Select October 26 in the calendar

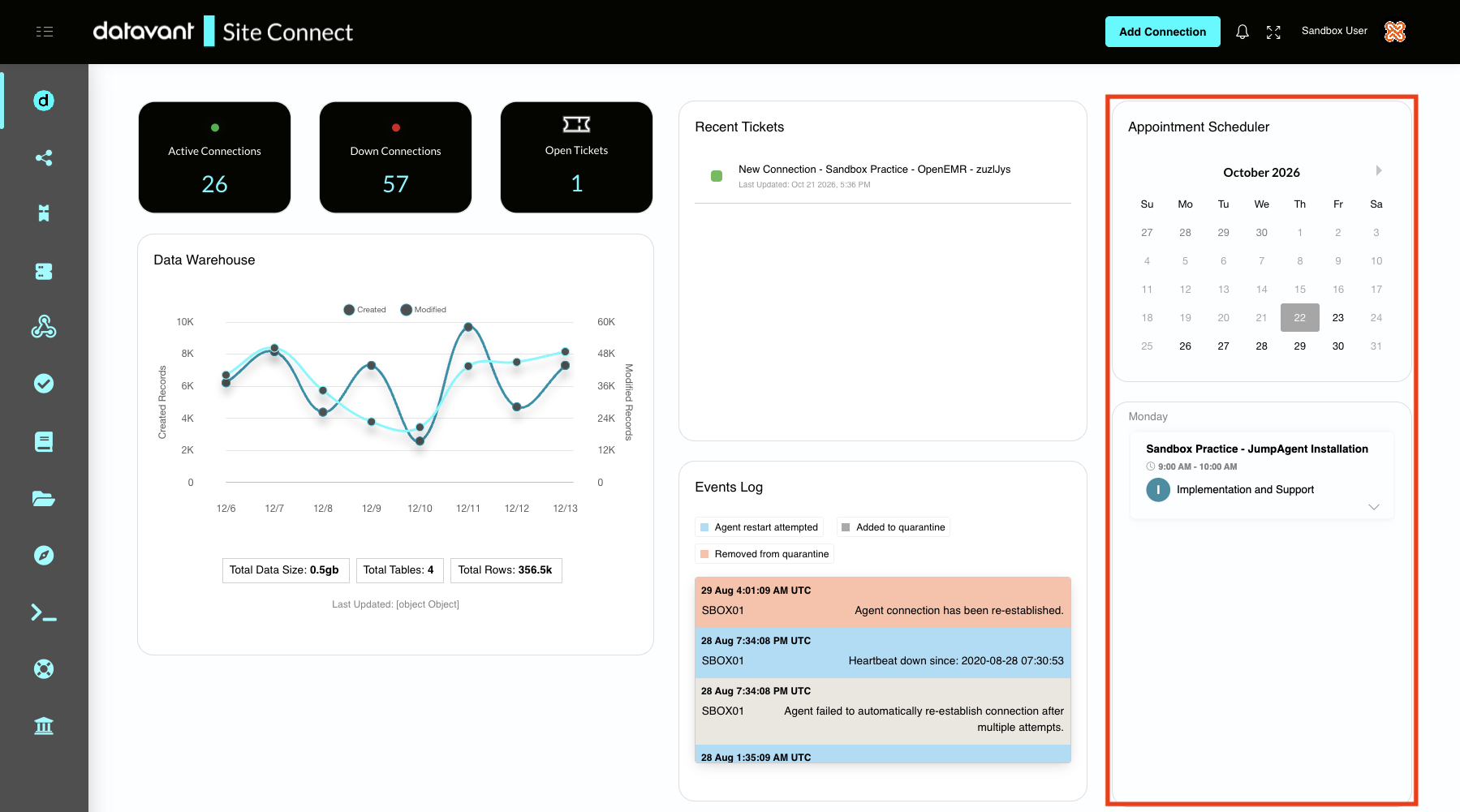point(1185,346)
